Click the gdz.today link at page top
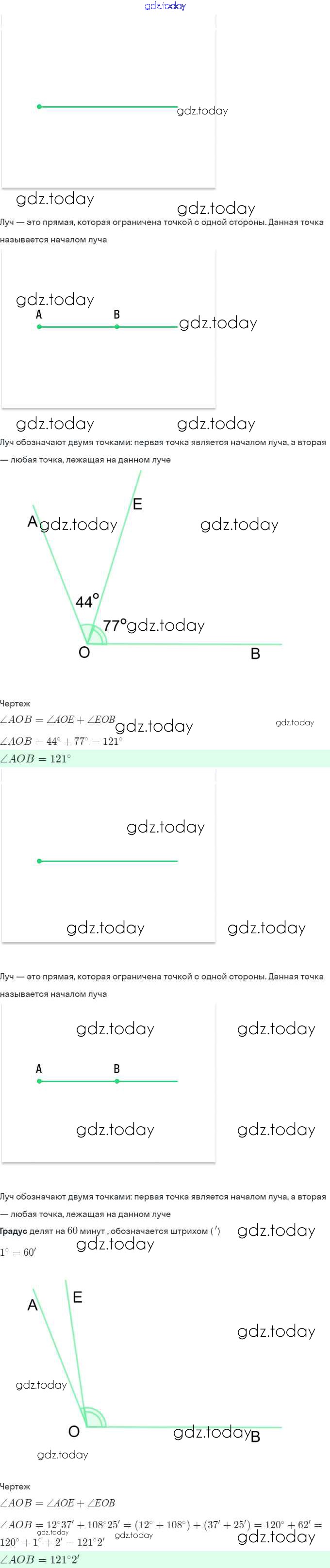The image size is (330, 1568). click(x=165, y=6)
